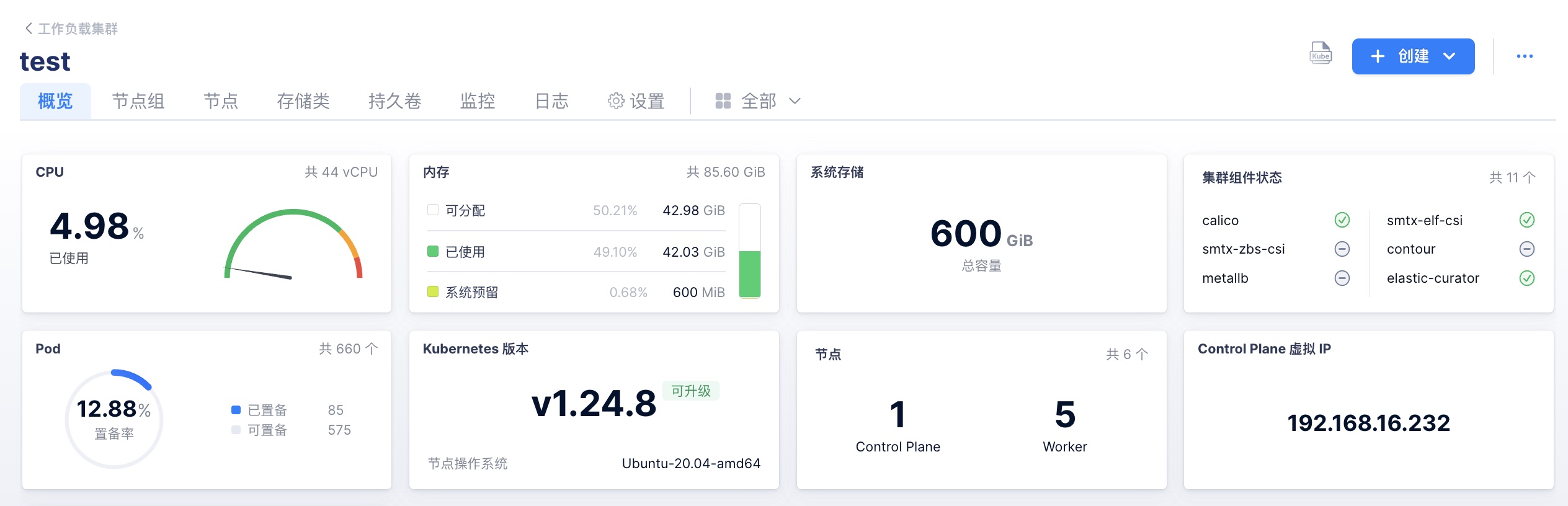Expand the 创建 dropdown arrow
Viewport: 1568px width, 506px height.
point(1450,56)
